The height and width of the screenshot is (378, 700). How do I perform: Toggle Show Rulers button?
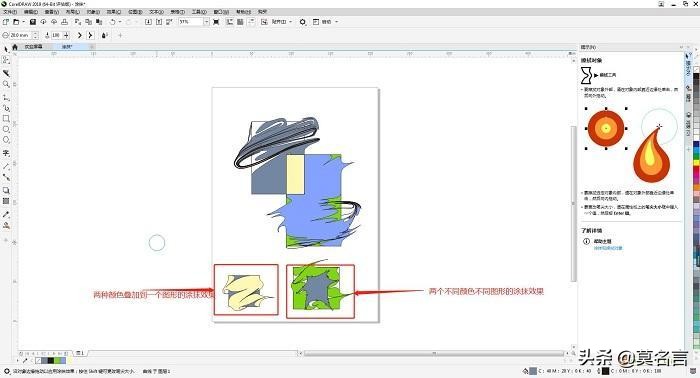tap(229, 21)
